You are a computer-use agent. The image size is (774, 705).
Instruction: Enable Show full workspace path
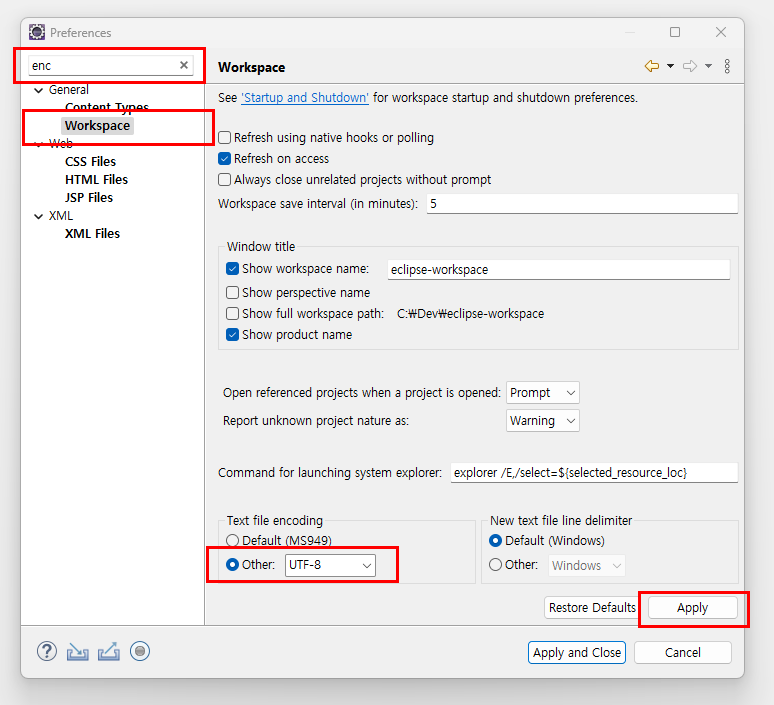click(x=232, y=313)
